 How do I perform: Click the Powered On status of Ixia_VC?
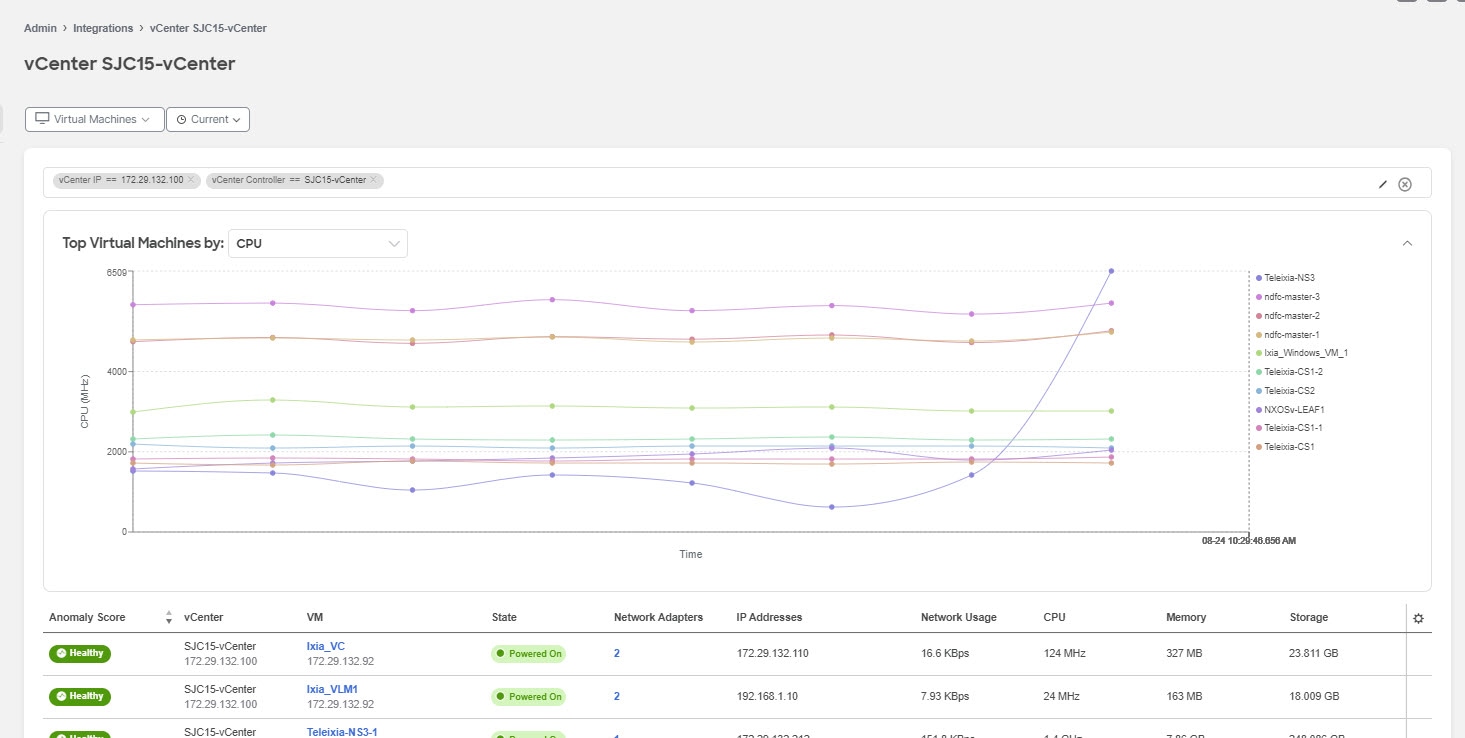pyautogui.click(x=528, y=654)
